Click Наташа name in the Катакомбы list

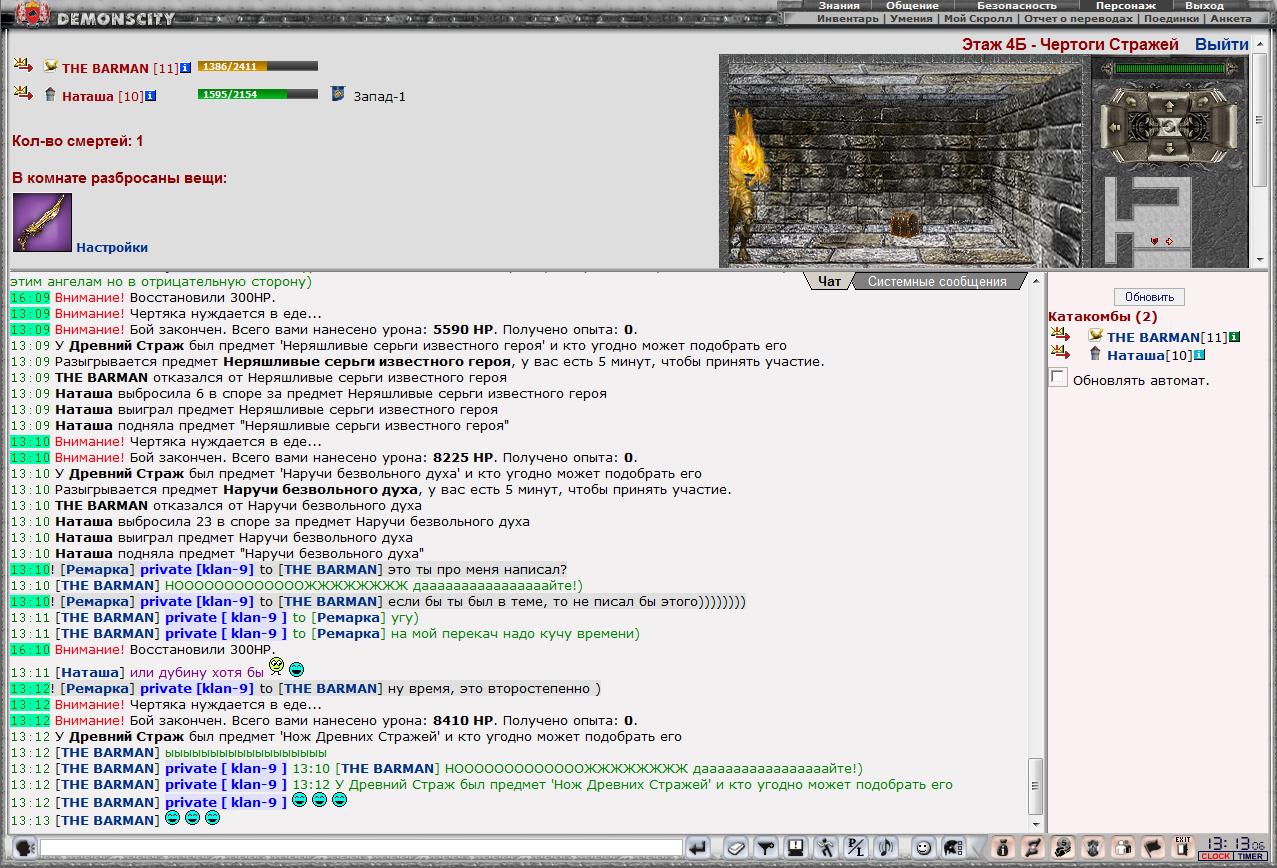click(x=1136, y=356)
